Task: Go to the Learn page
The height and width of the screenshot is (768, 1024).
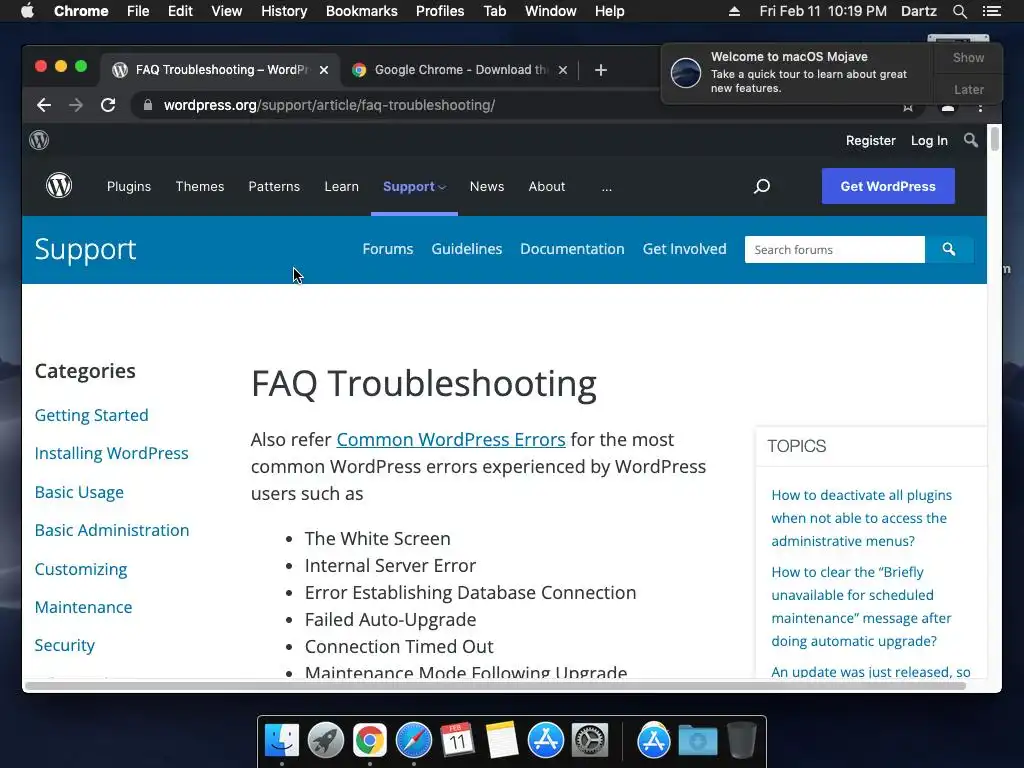Action: 342,187
